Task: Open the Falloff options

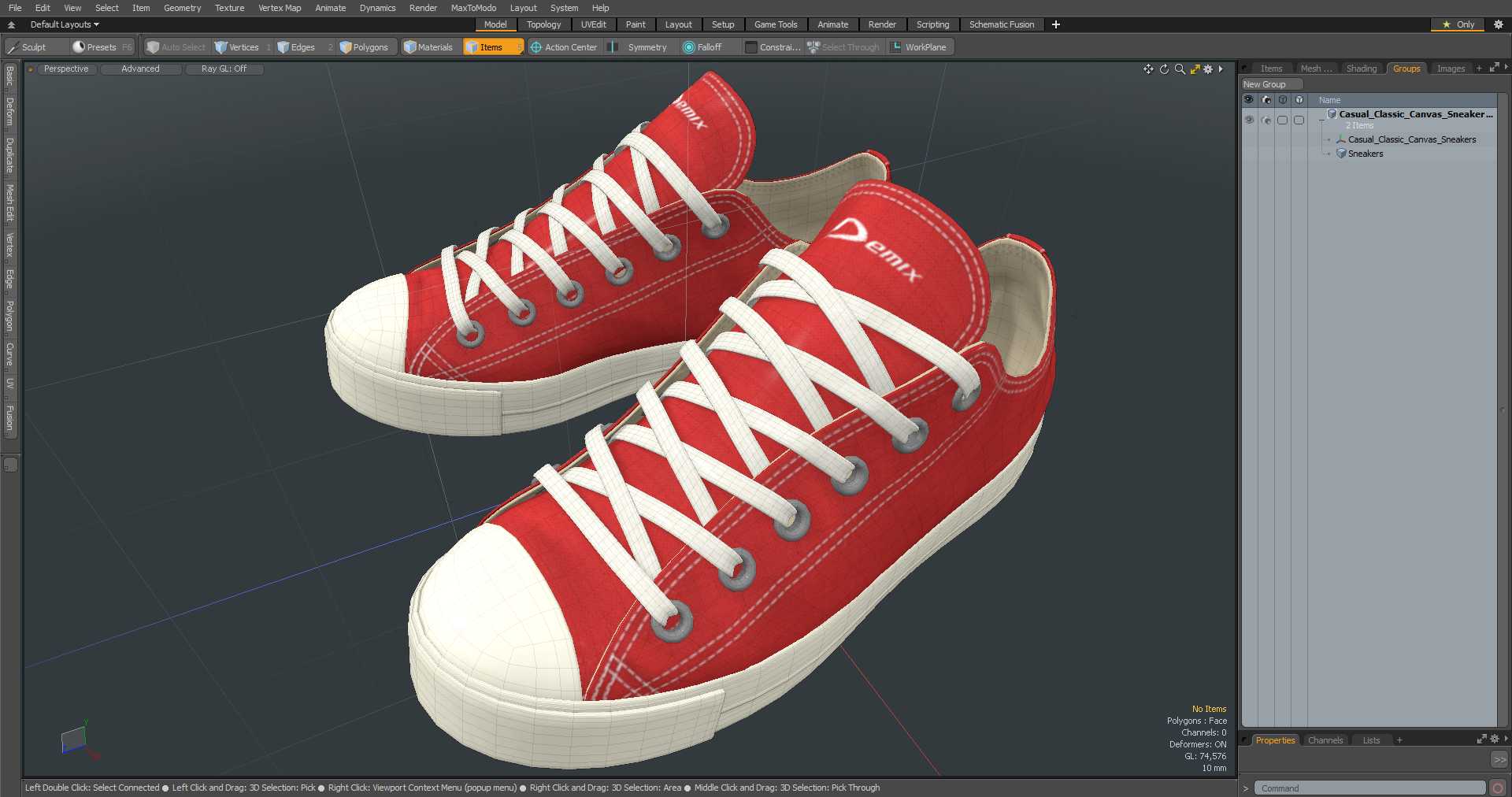Action: [x=709, y=47]
